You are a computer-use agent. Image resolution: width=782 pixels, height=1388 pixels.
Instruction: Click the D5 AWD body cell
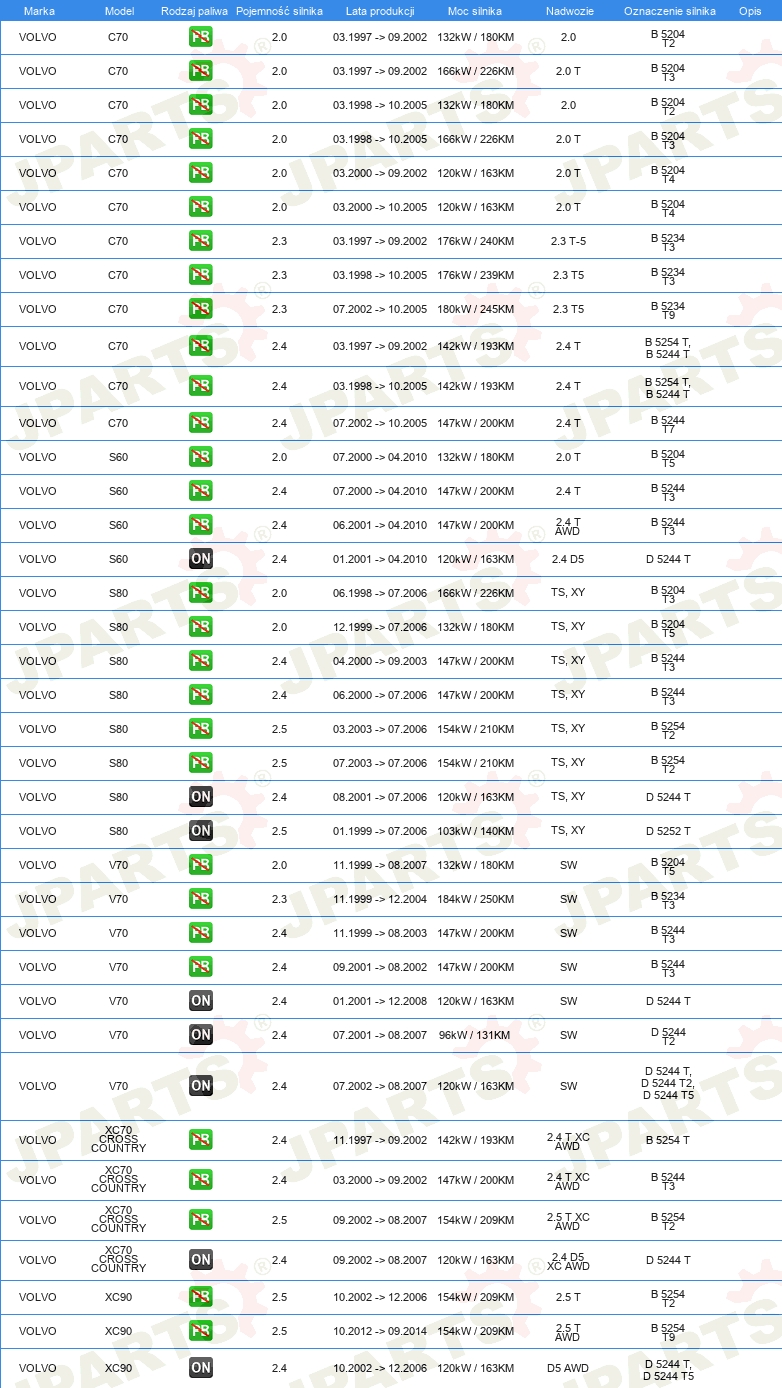(x=568, y=1368)
